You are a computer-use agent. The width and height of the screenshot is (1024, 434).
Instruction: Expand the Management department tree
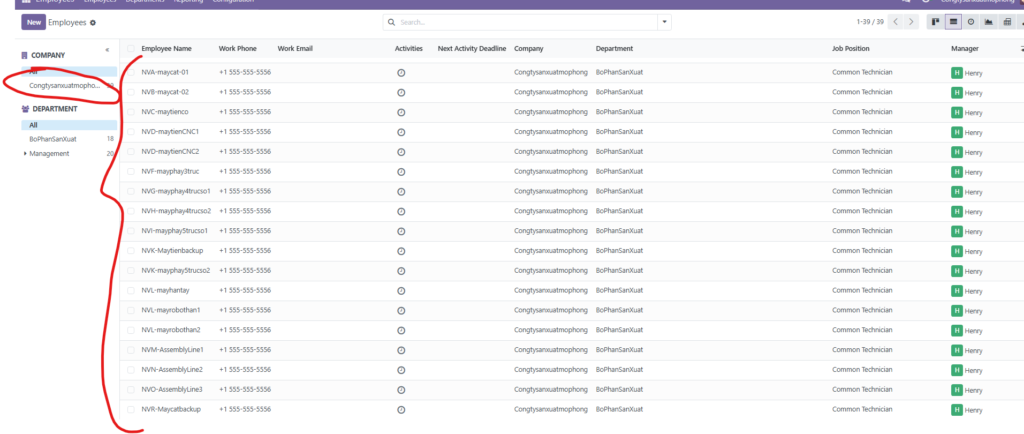(x=24, y=154)
